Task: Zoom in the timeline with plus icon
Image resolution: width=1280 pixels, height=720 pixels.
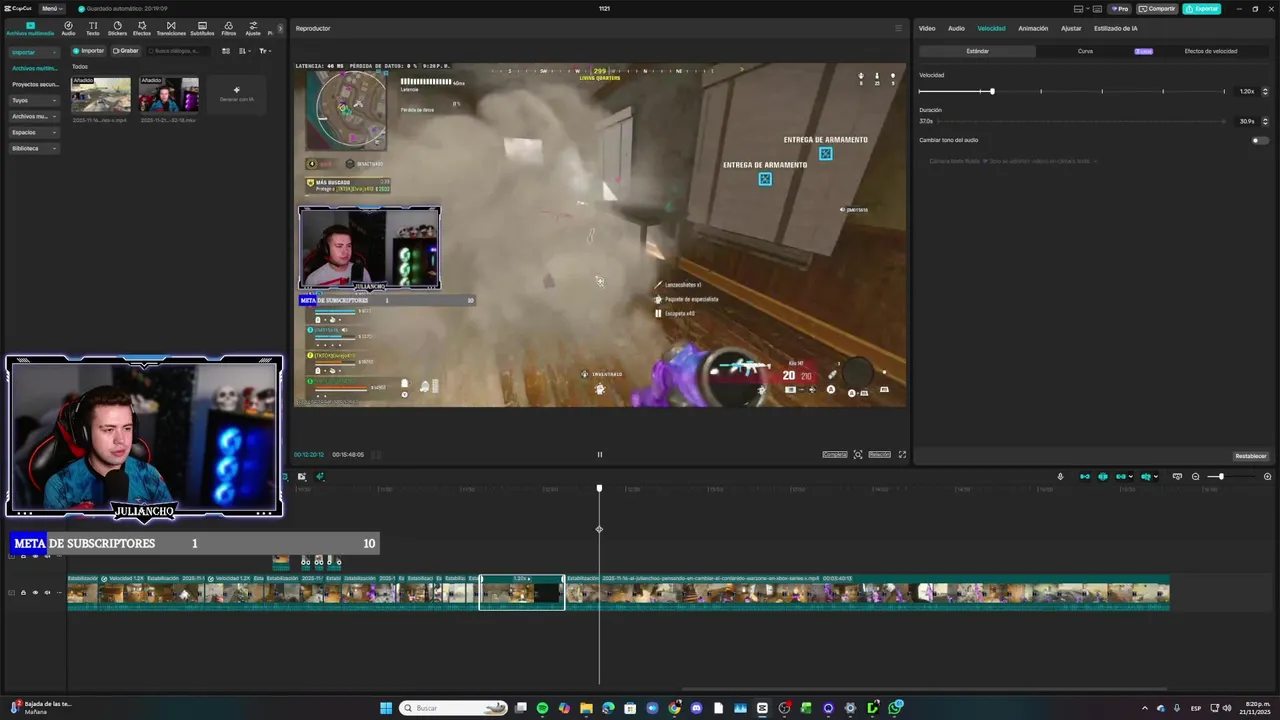Action: pos(1268,476)
